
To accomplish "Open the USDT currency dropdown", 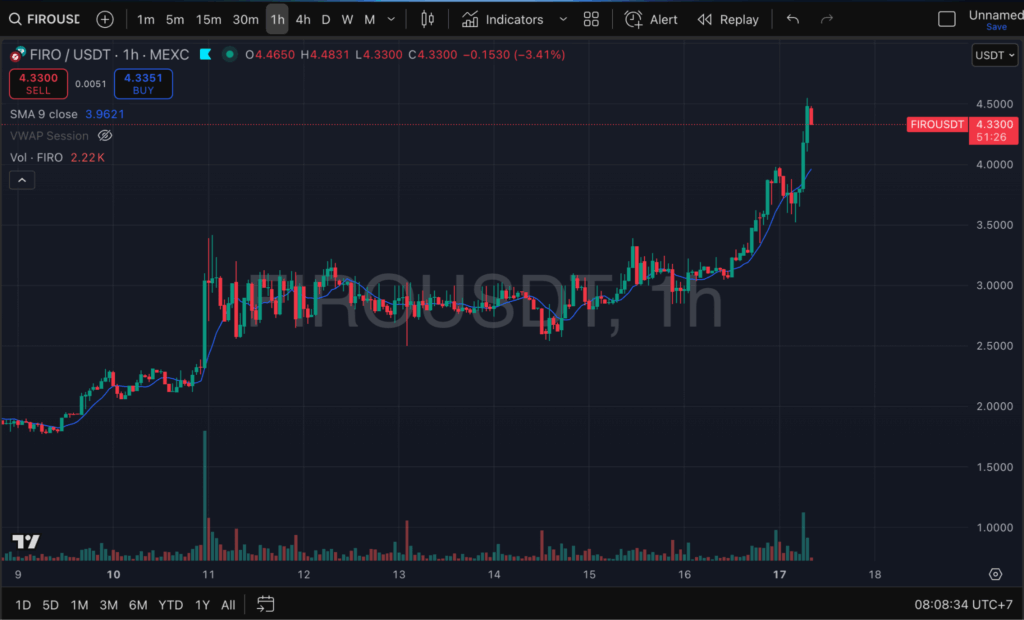I will pyautogui.click(x=995, y=55).
